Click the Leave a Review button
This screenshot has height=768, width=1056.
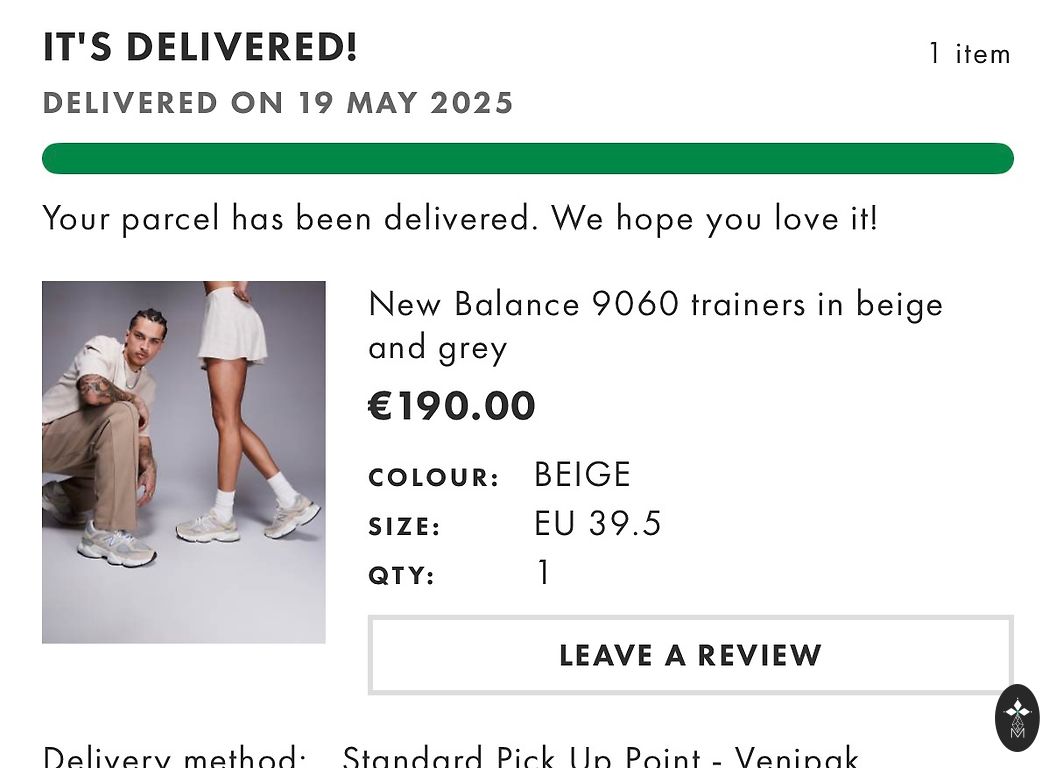click(690, 655)
